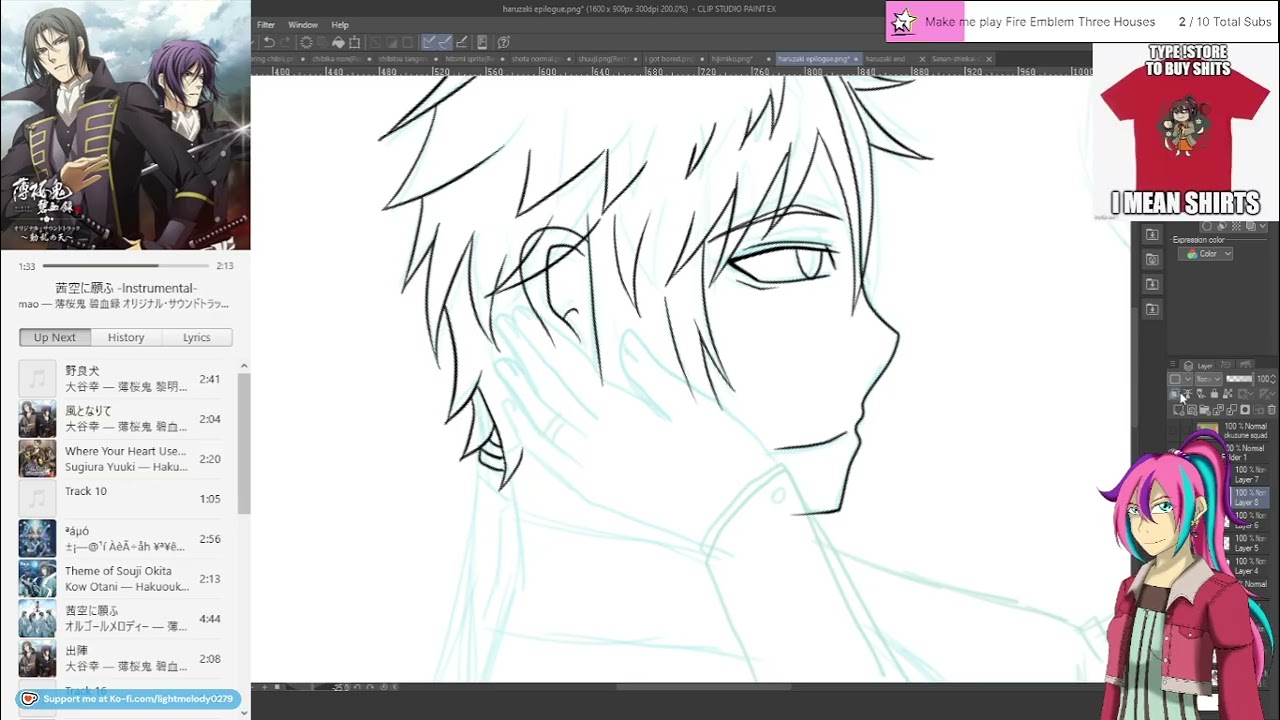Open the Help menu

(x=340, y=25)
